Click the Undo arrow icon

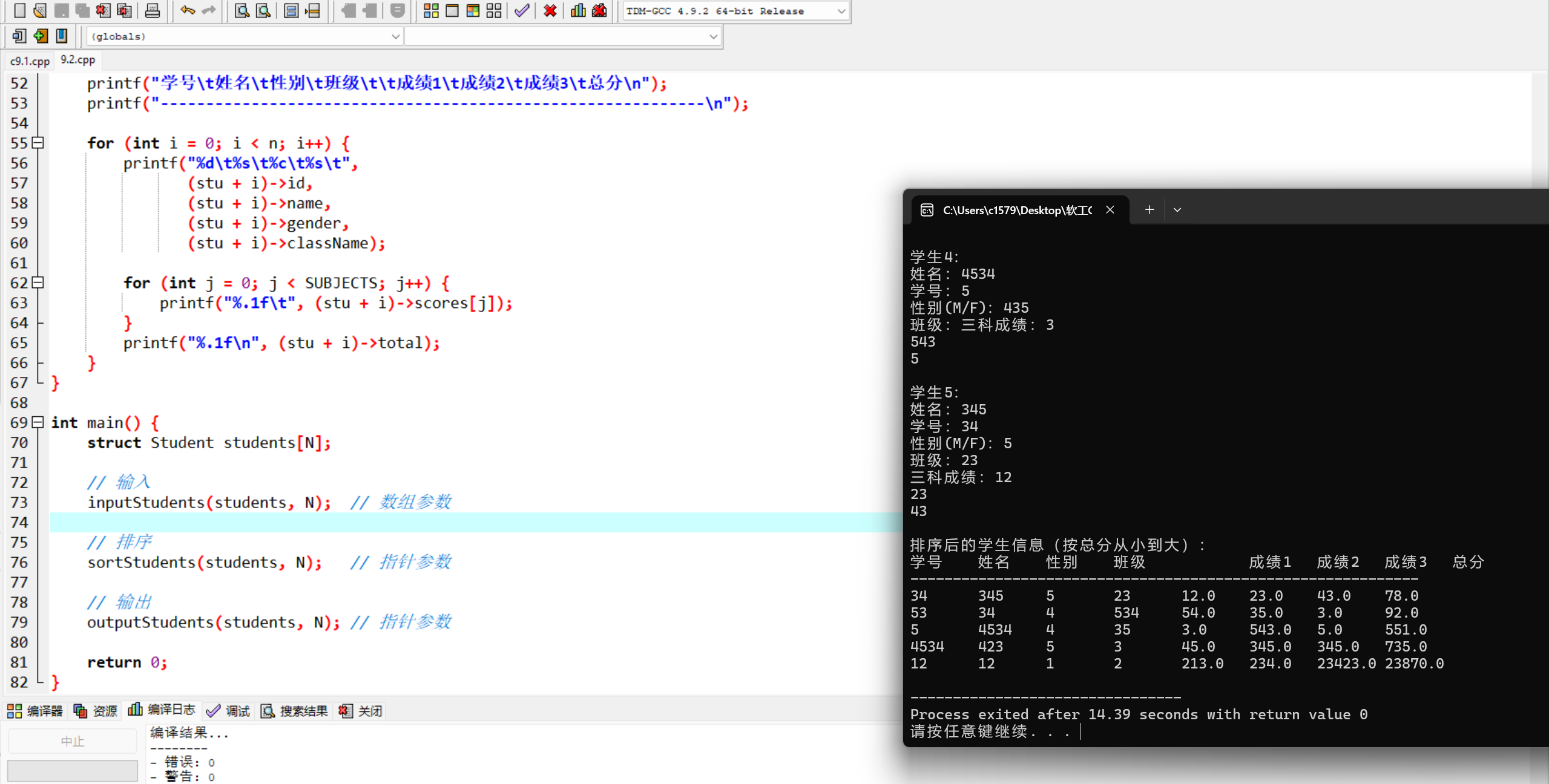coord(187,10)
